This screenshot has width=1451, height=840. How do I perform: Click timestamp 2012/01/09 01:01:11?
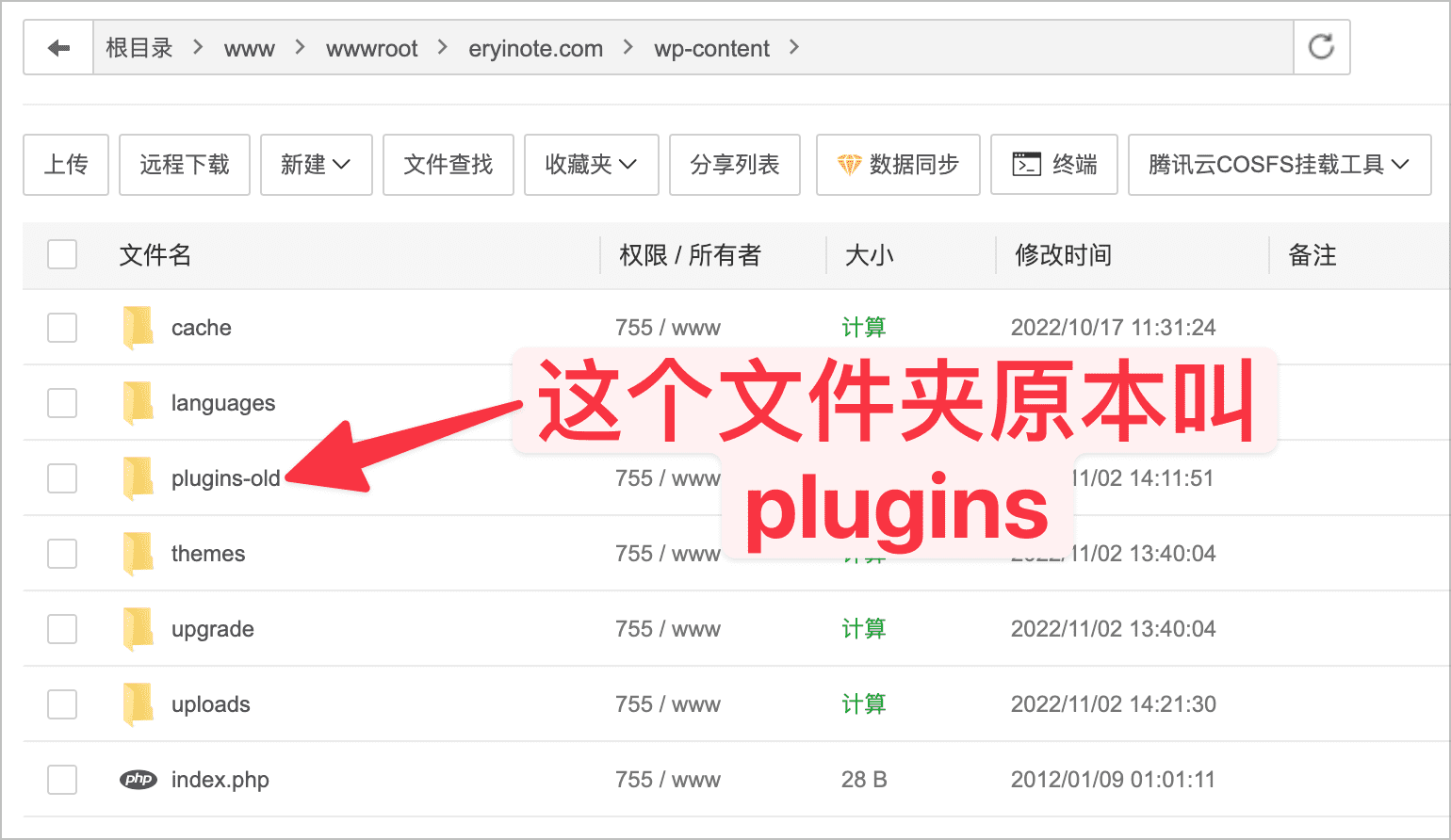click(1114, 780)
